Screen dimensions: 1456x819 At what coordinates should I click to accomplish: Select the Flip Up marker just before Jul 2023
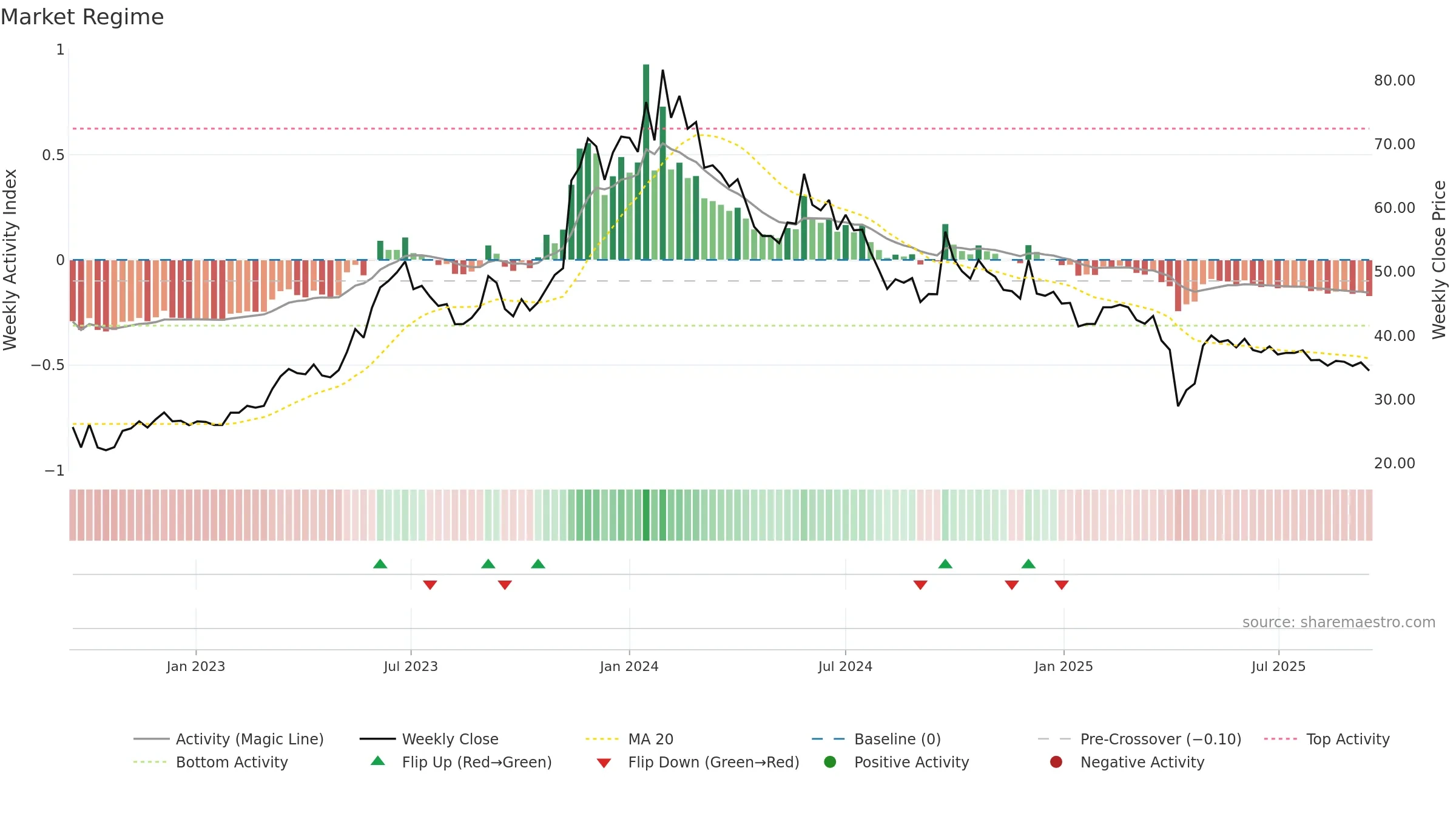(x=380, y=564)
